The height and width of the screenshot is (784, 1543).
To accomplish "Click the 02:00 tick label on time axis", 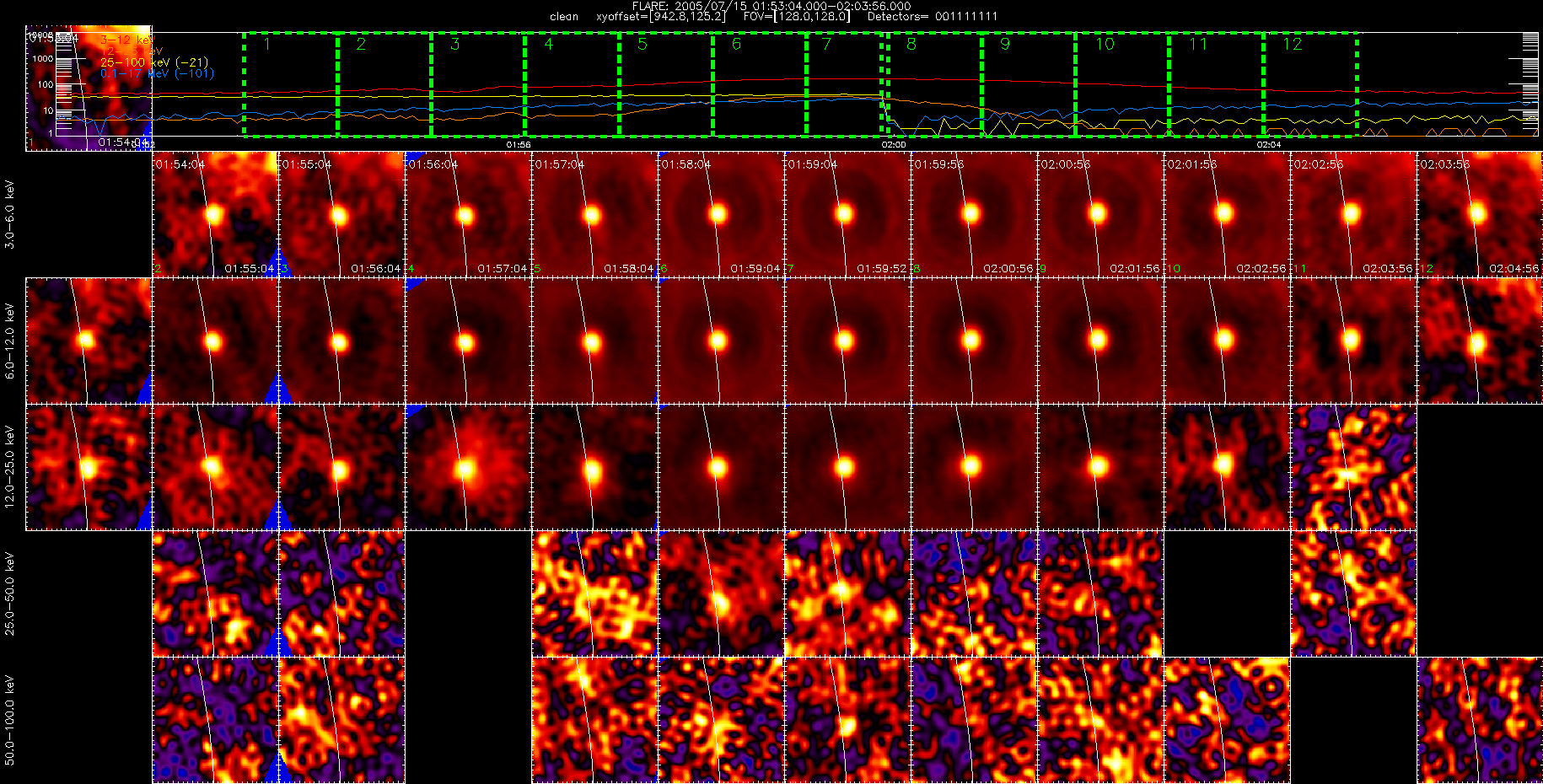I will (894, 144).
